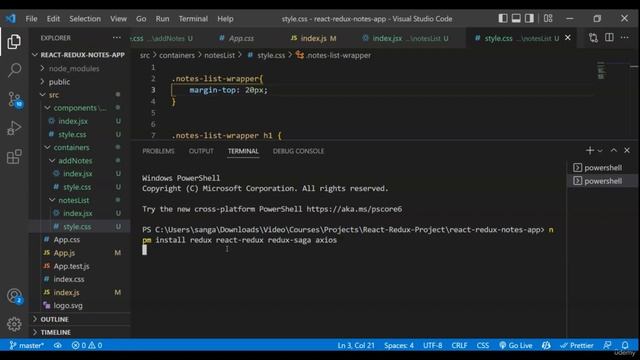Click Explorer views and more actions ellipsis

tap(117, 38)
